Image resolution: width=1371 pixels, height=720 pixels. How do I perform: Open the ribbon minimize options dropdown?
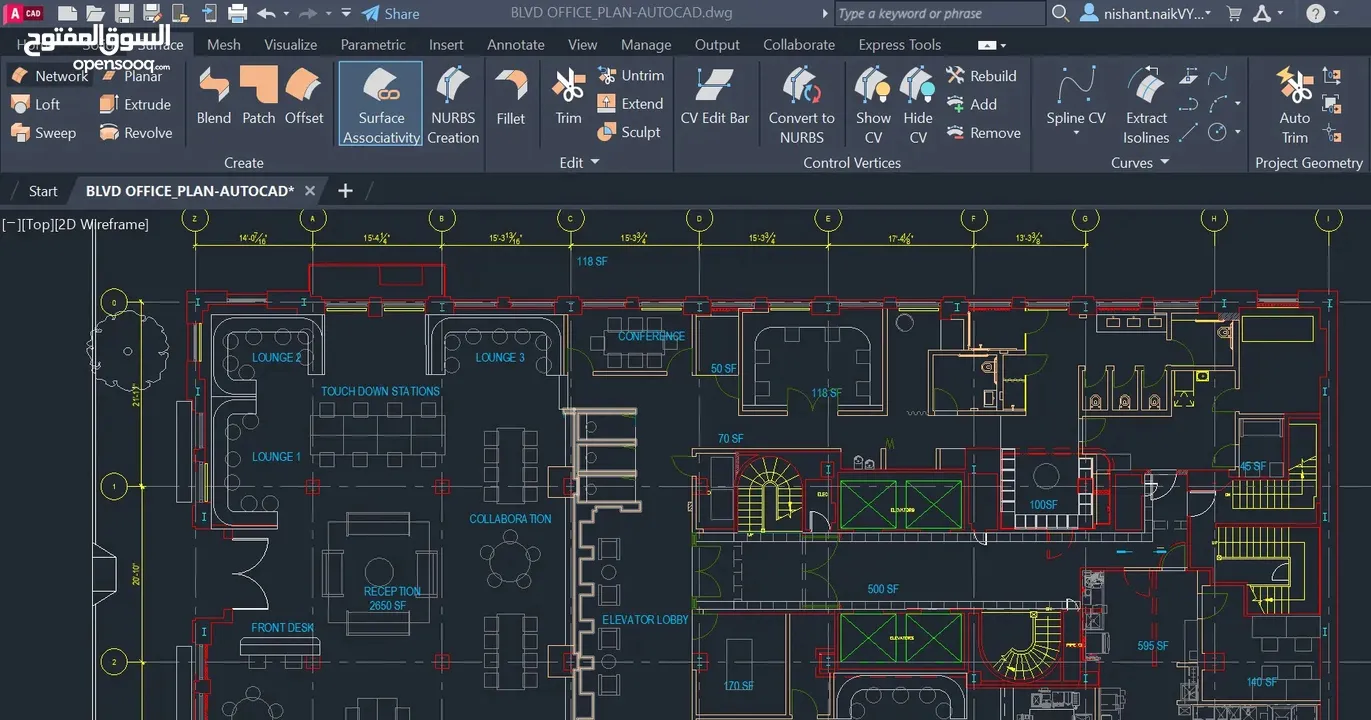pos(1003,45)
